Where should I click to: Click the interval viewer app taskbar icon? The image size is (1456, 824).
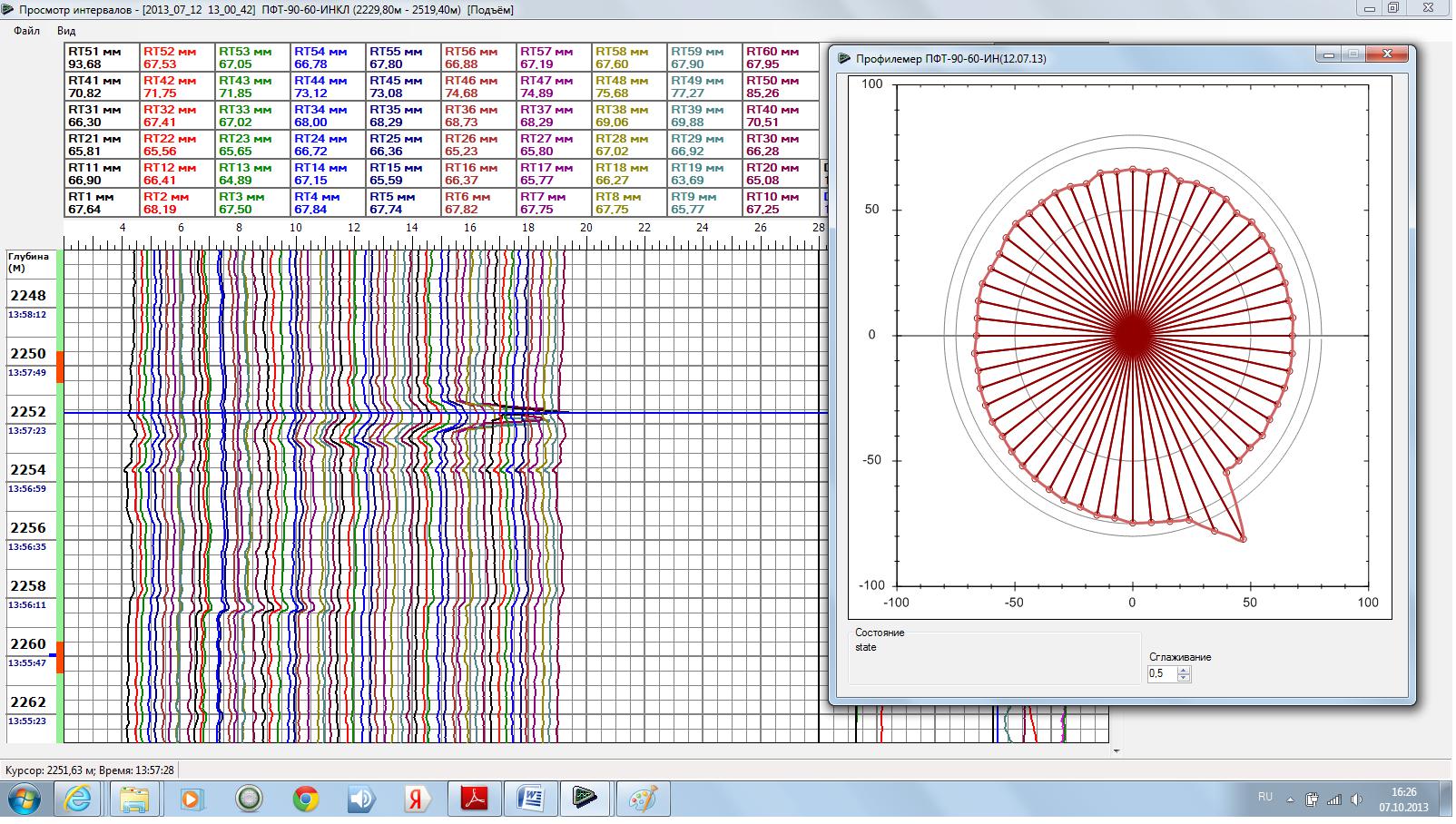click(x=586, y=799)
